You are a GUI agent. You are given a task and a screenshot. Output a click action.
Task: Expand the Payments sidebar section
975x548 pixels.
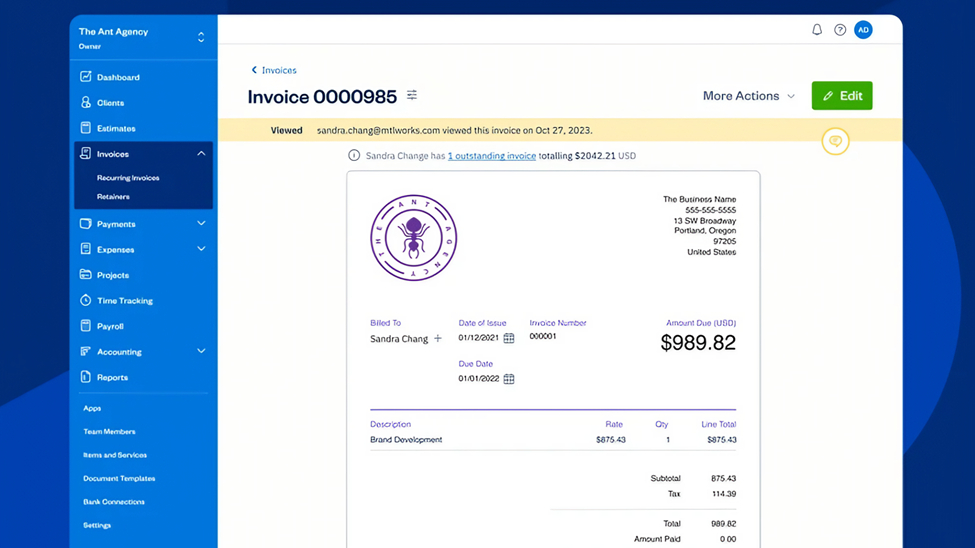[201, 223]
